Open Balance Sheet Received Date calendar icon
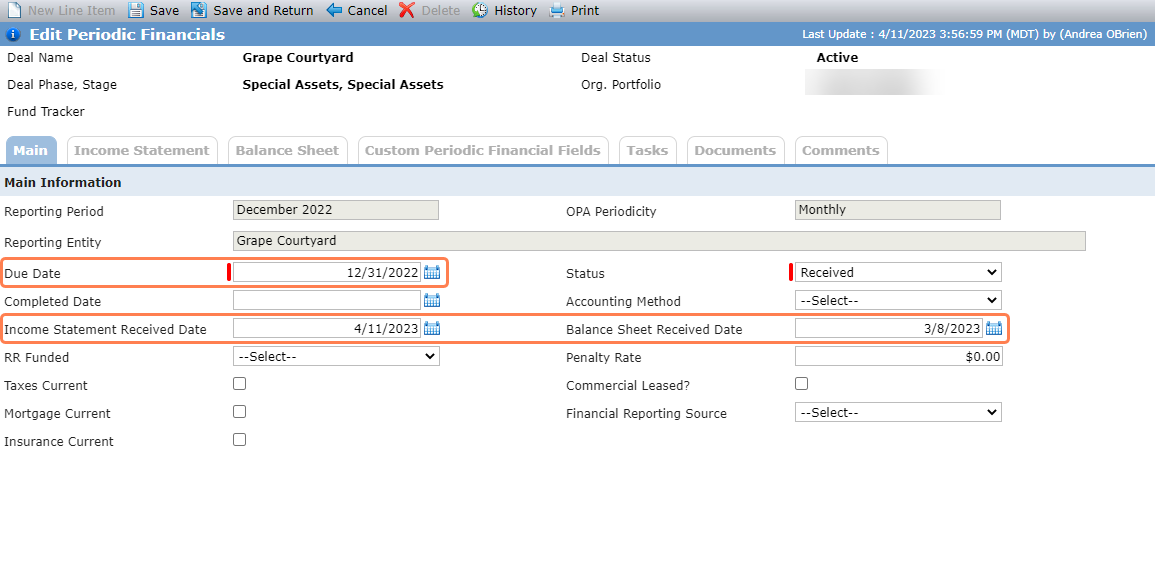Viewport: 1155px width, 564px height. [x=994, y=328]
